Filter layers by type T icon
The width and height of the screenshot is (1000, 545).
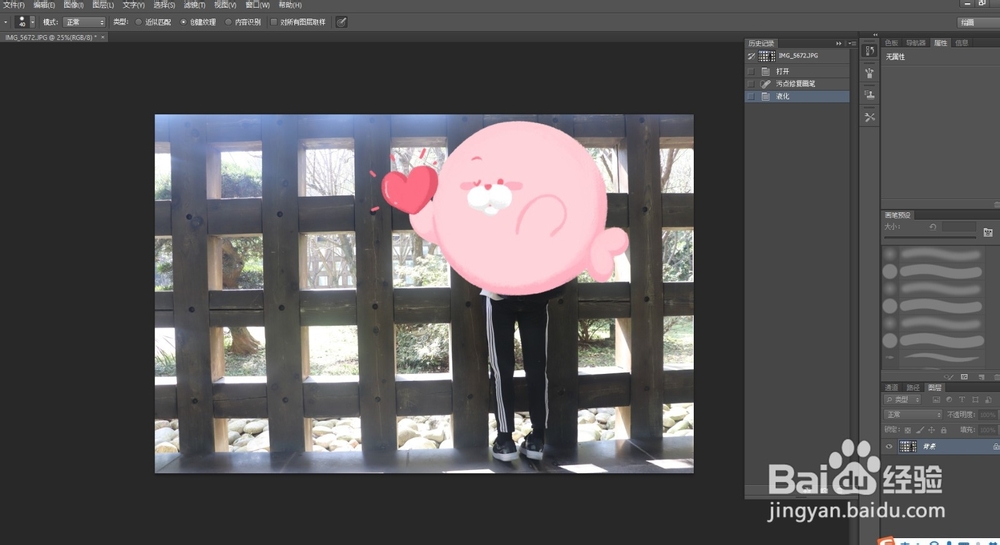coord(962,400)
